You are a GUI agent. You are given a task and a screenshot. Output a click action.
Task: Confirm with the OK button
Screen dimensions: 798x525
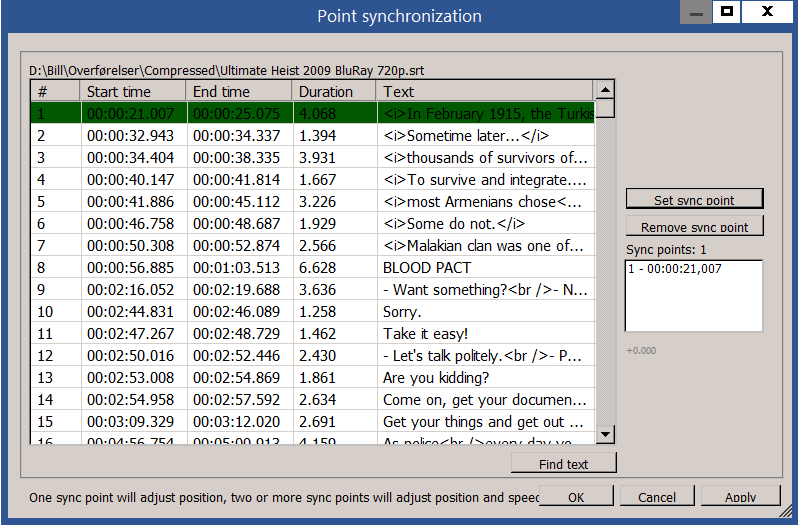(x=576, y=496)
